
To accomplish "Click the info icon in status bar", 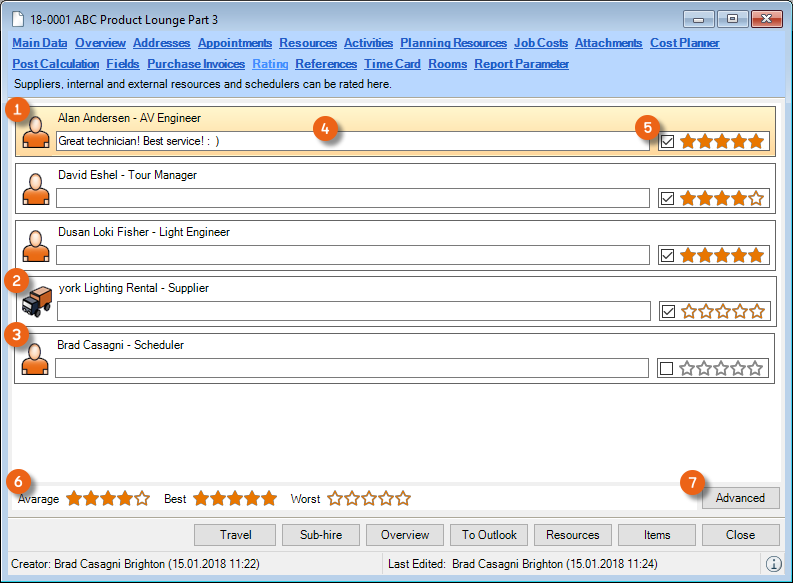I will click(x=773, y=564).
